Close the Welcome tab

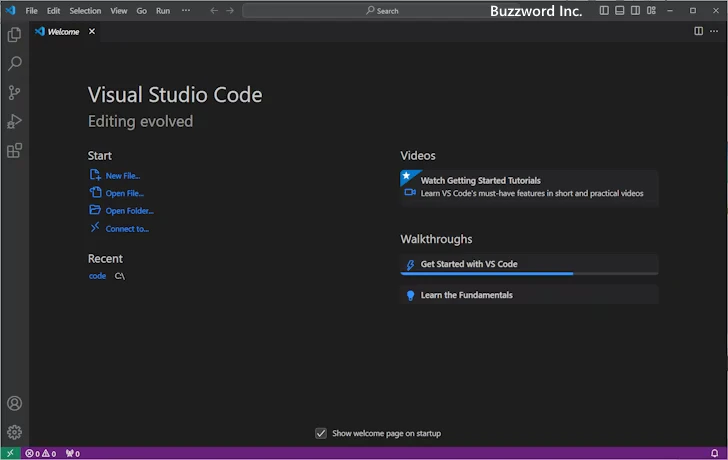coord(92,31)
